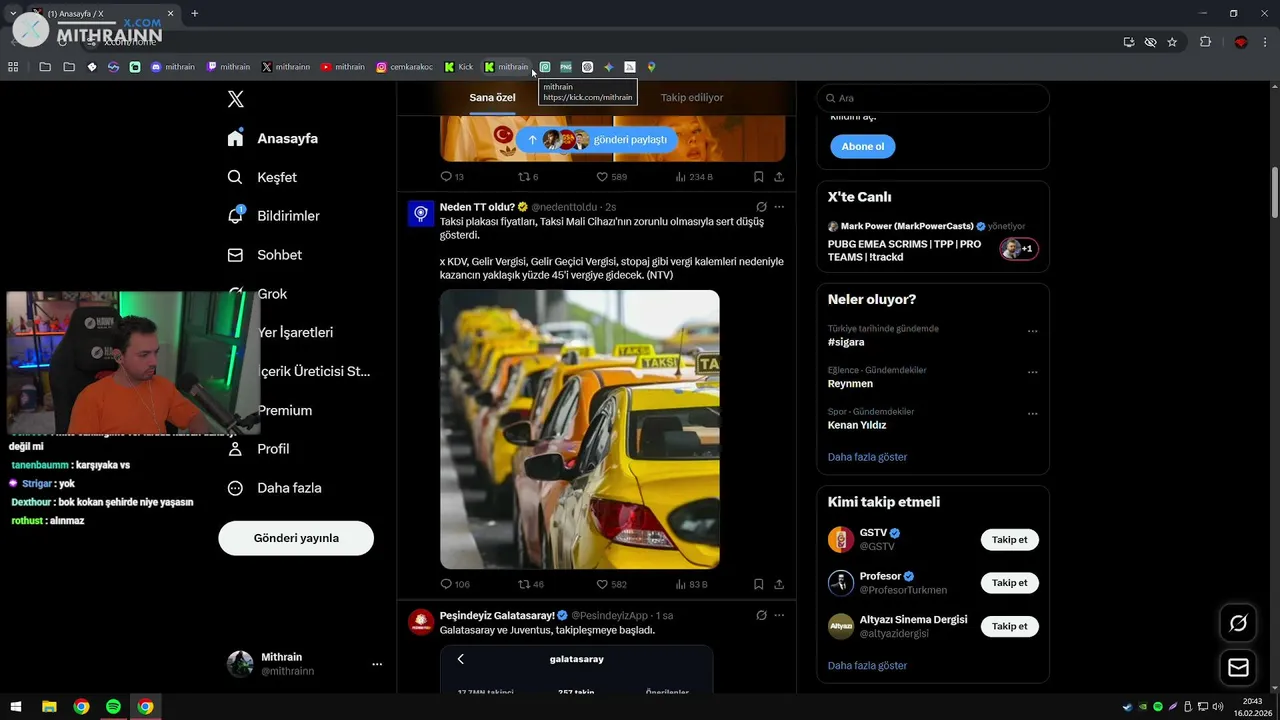This screenshot has height=720, width=1280.
Task: Open Profil page from sidebar
Action: 258,449
